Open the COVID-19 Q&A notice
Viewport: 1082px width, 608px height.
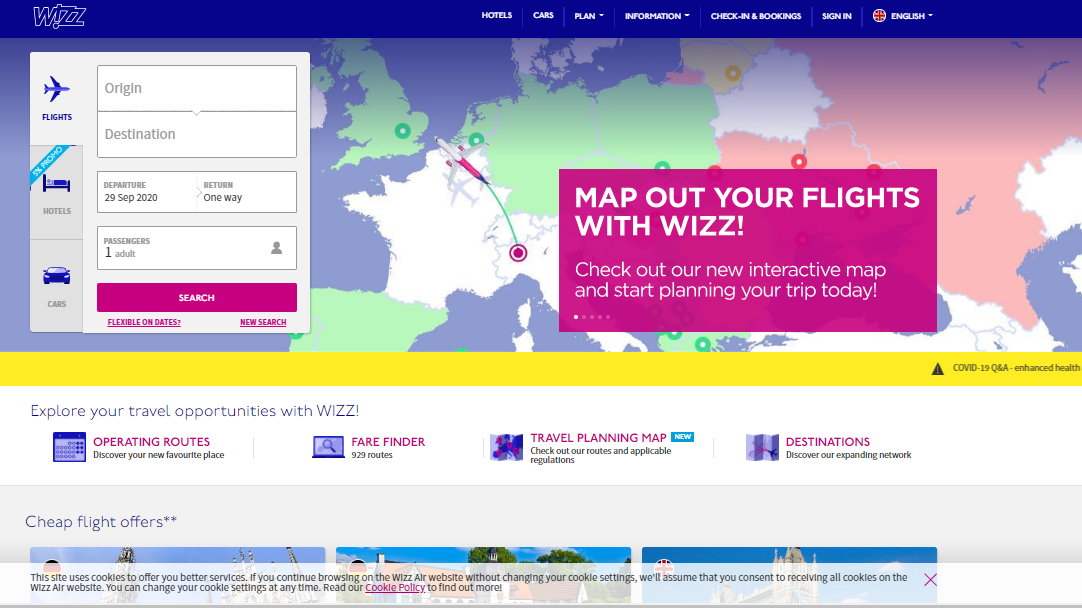pyautogui.click(x=1016, y=368)
